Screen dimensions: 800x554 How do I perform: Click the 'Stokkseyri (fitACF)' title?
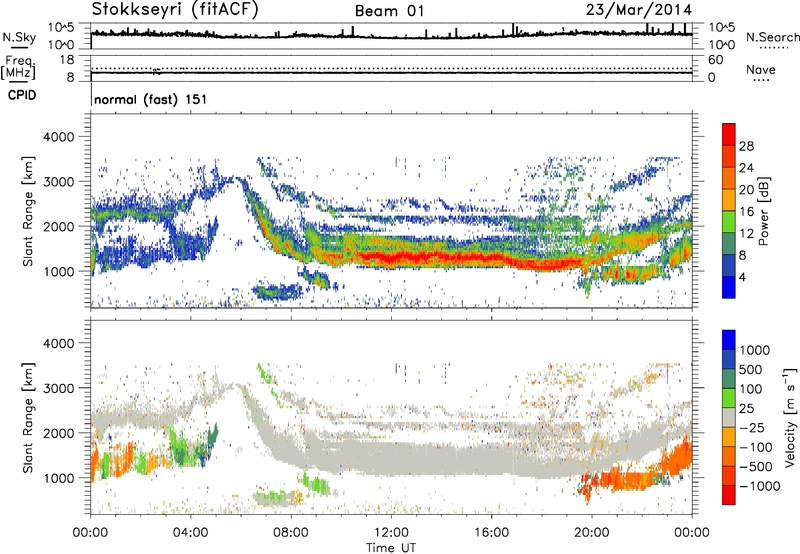click(x=175, y=9)
